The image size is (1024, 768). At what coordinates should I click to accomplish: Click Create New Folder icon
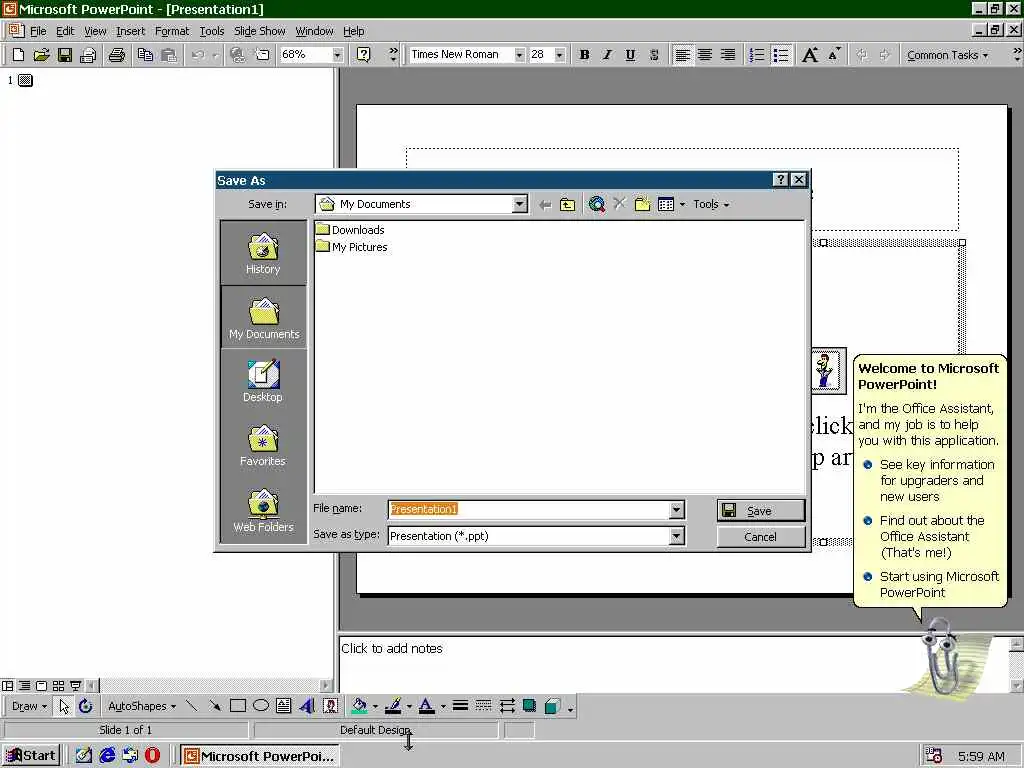(x=643, y=204)
